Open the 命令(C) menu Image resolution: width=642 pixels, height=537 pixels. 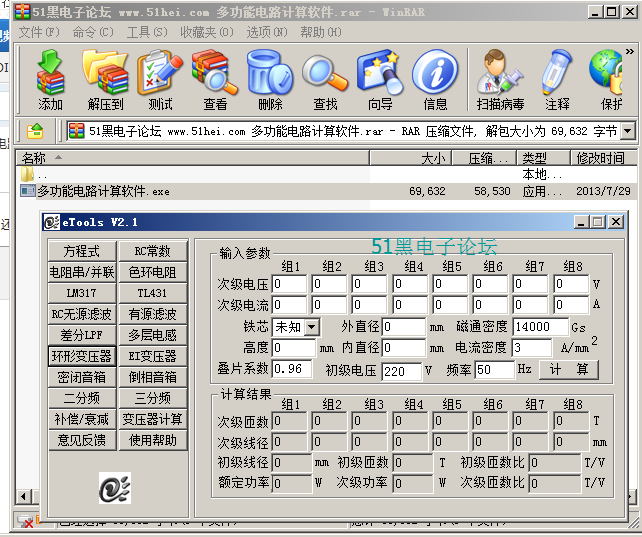pos(93,32)
